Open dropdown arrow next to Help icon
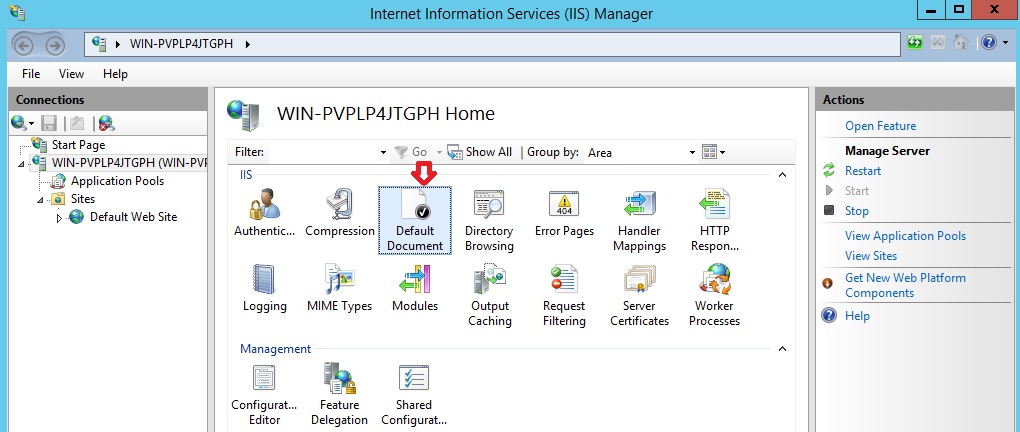This screenshot has height=432, width=1020. 1006,43
